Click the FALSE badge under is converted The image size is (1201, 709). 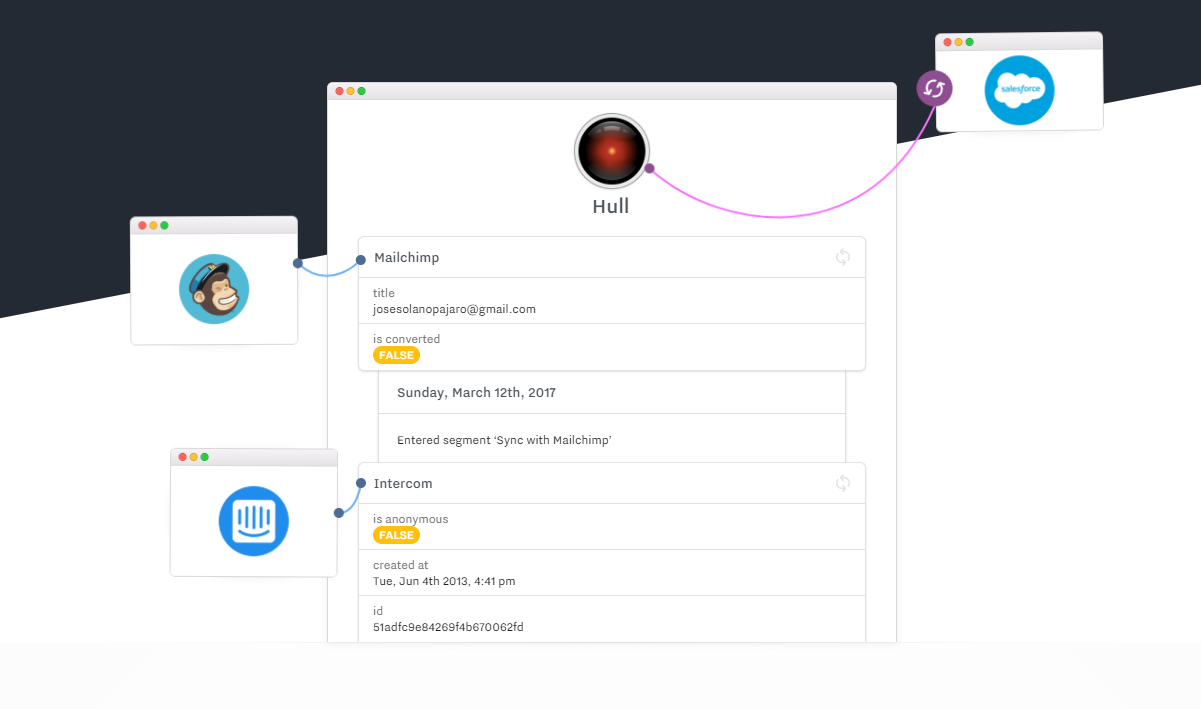(396, 355)
